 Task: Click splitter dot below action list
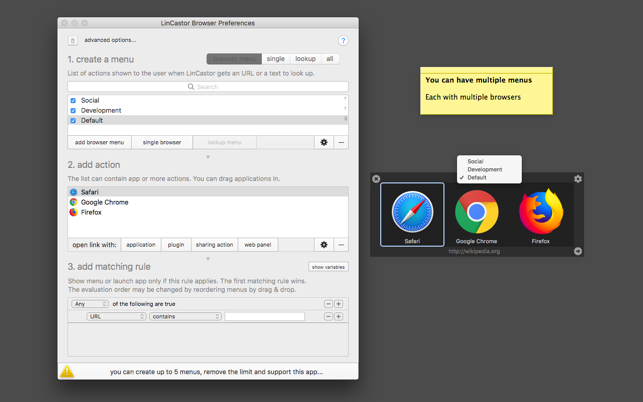coord(208,258)
